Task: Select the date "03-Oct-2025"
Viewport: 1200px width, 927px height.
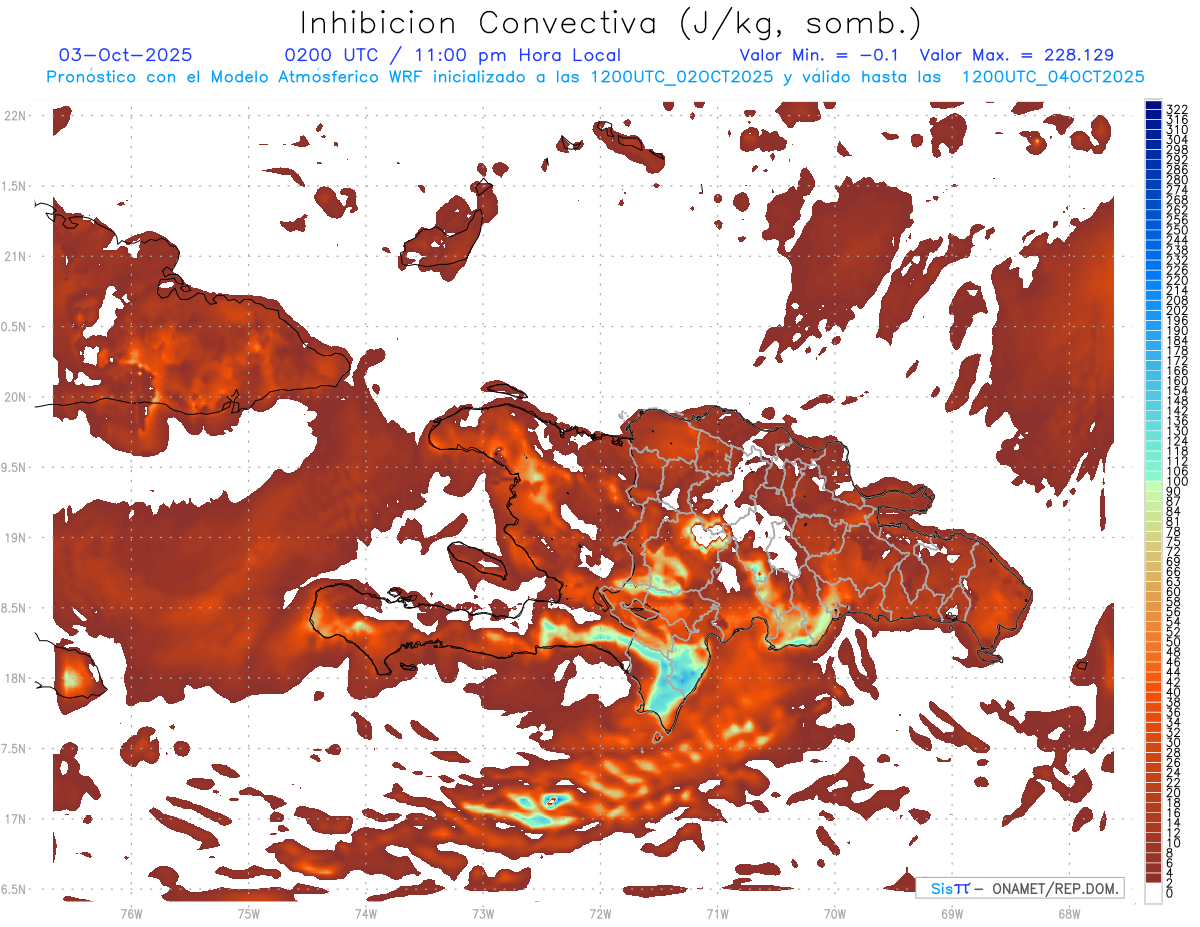Action: point(126,55)
